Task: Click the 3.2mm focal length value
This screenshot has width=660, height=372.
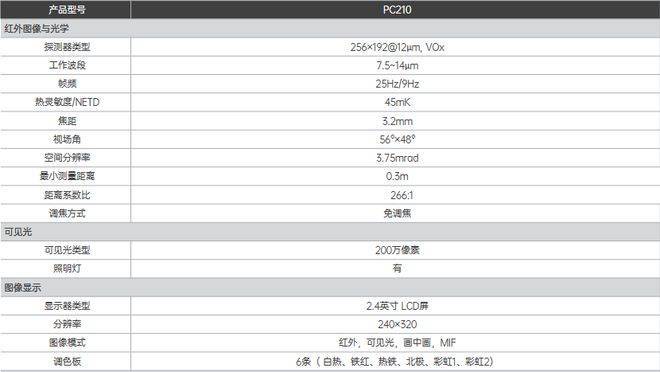Action: coord(397,121)
